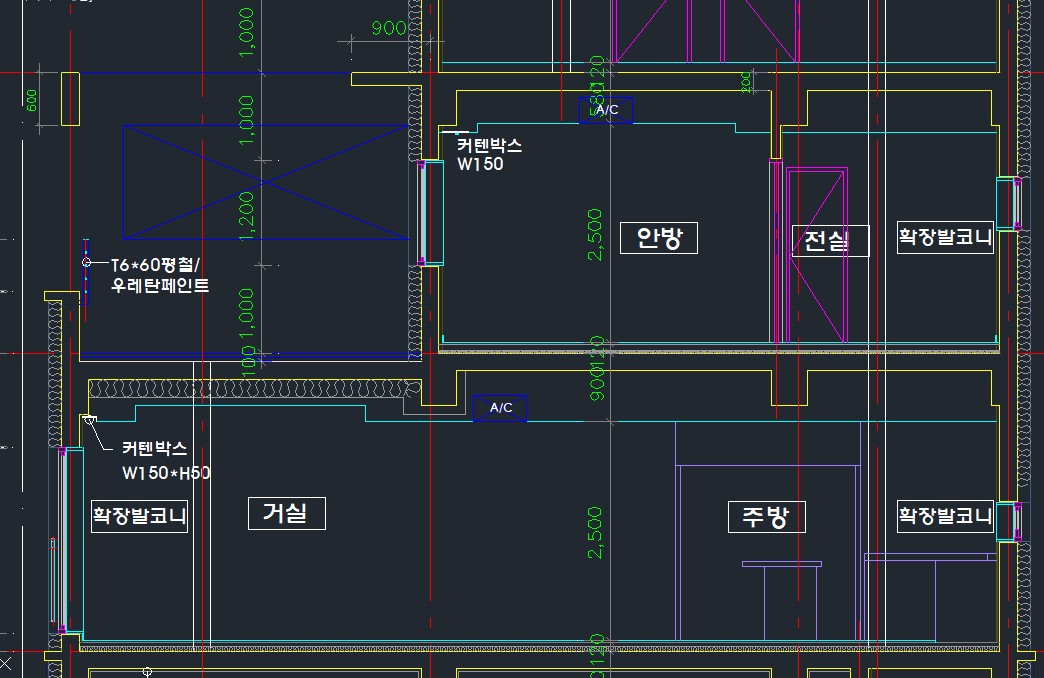The height and width of the screenshot is (678, 1044).
Task: Click the small 600 dimension text
Action: 31,100
